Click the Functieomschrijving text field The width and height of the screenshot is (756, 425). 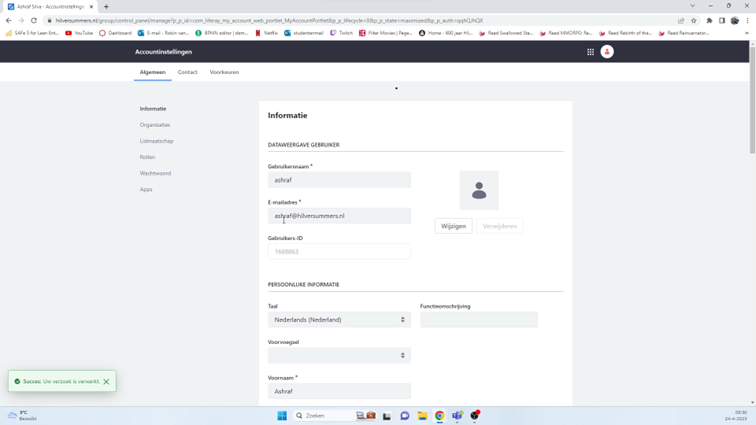click(x=478, y=320)
